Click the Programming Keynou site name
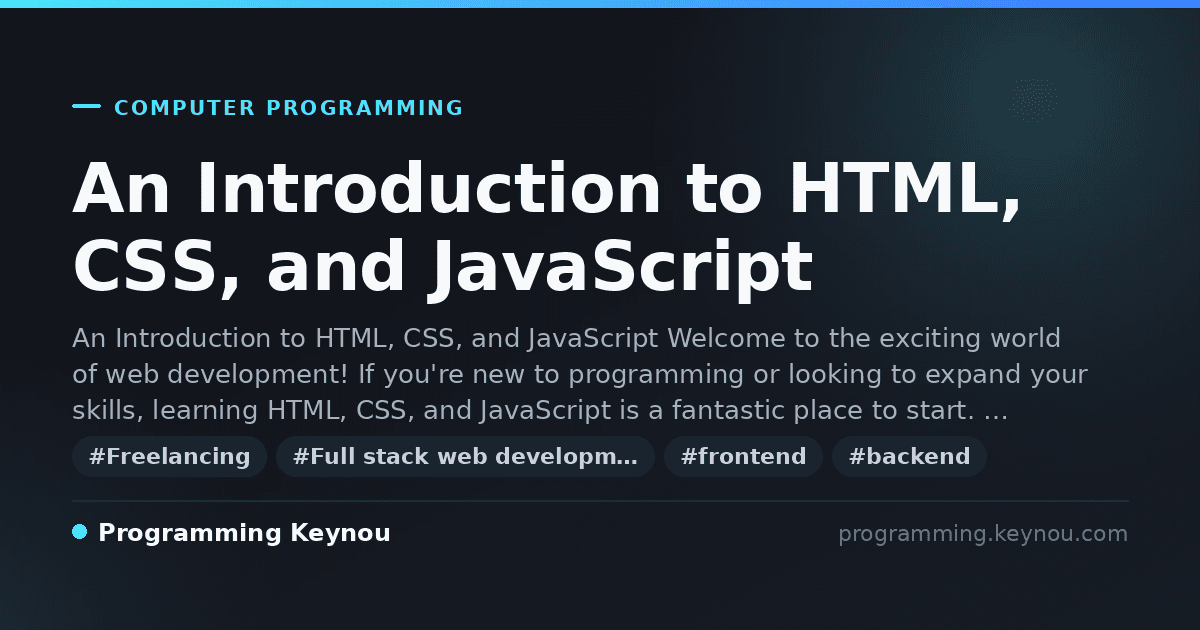Screen dimensions: 1200x630 (244, 534)
